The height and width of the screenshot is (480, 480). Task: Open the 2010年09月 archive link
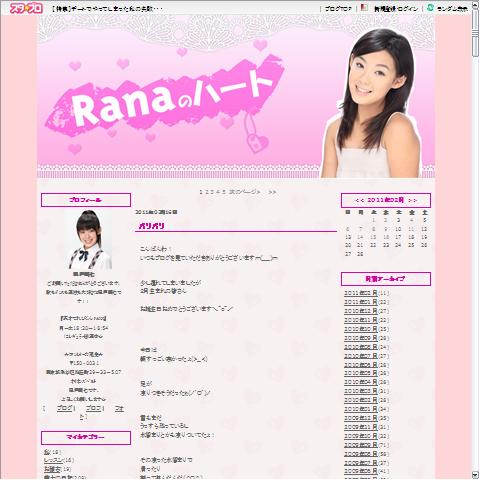(361, 338)
